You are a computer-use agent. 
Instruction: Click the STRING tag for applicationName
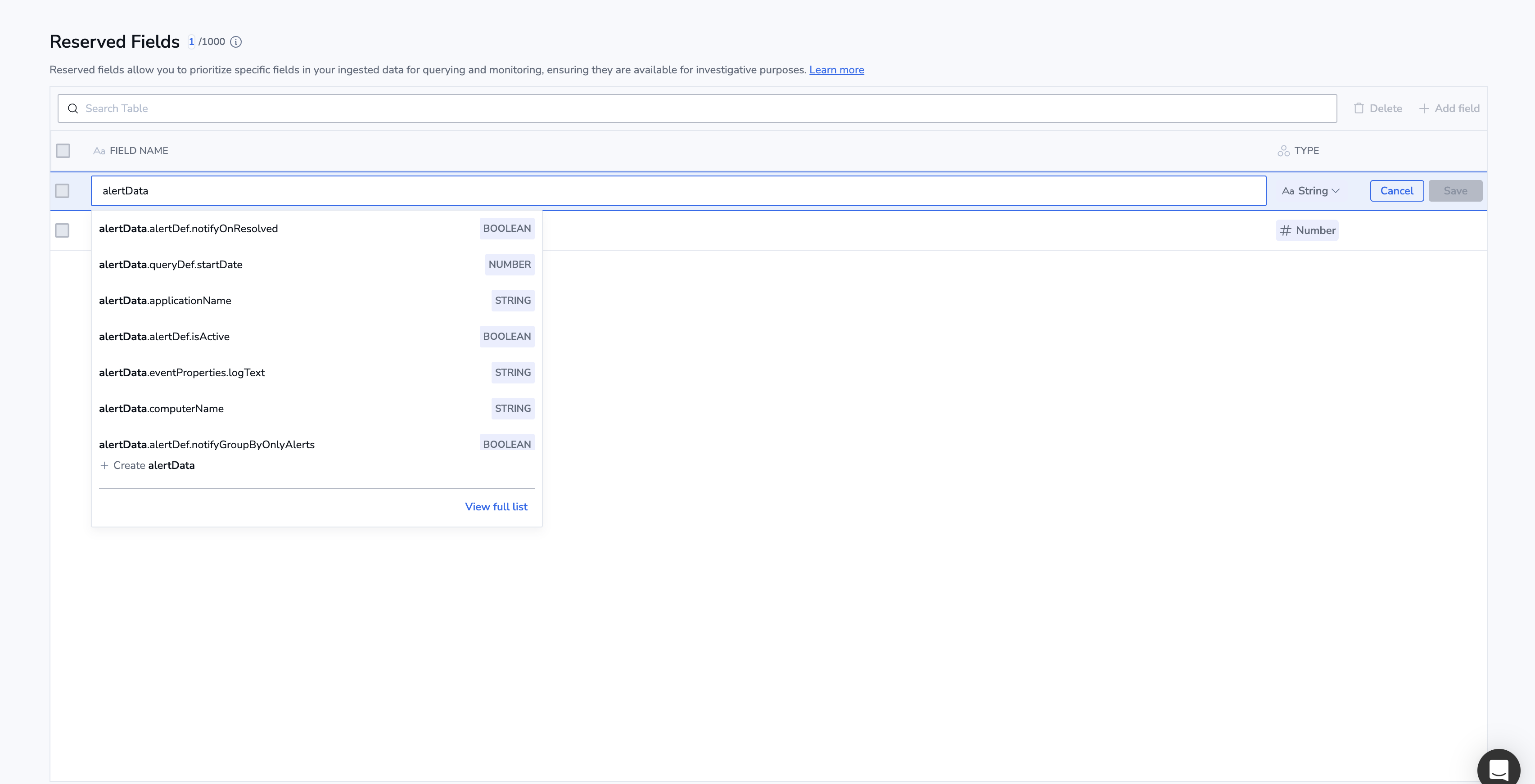(x=512, y=301)
